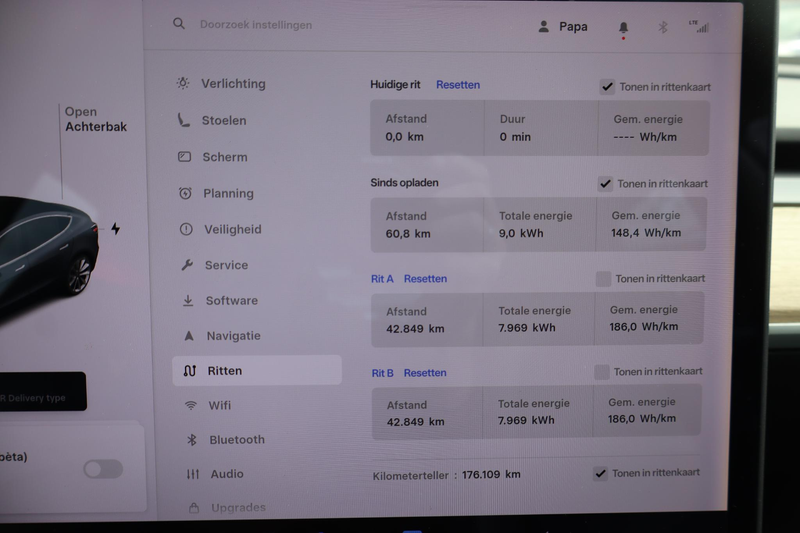Tap the LTE signal strength icon
The height and width of the screenshot is (533, 800).
(699, 27)
